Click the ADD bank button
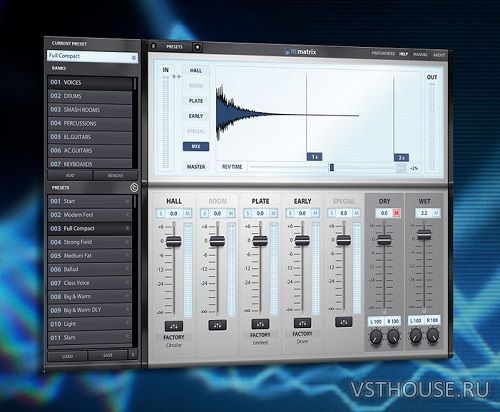This screenshot has width=500, height=412. (x=70, y=175)
